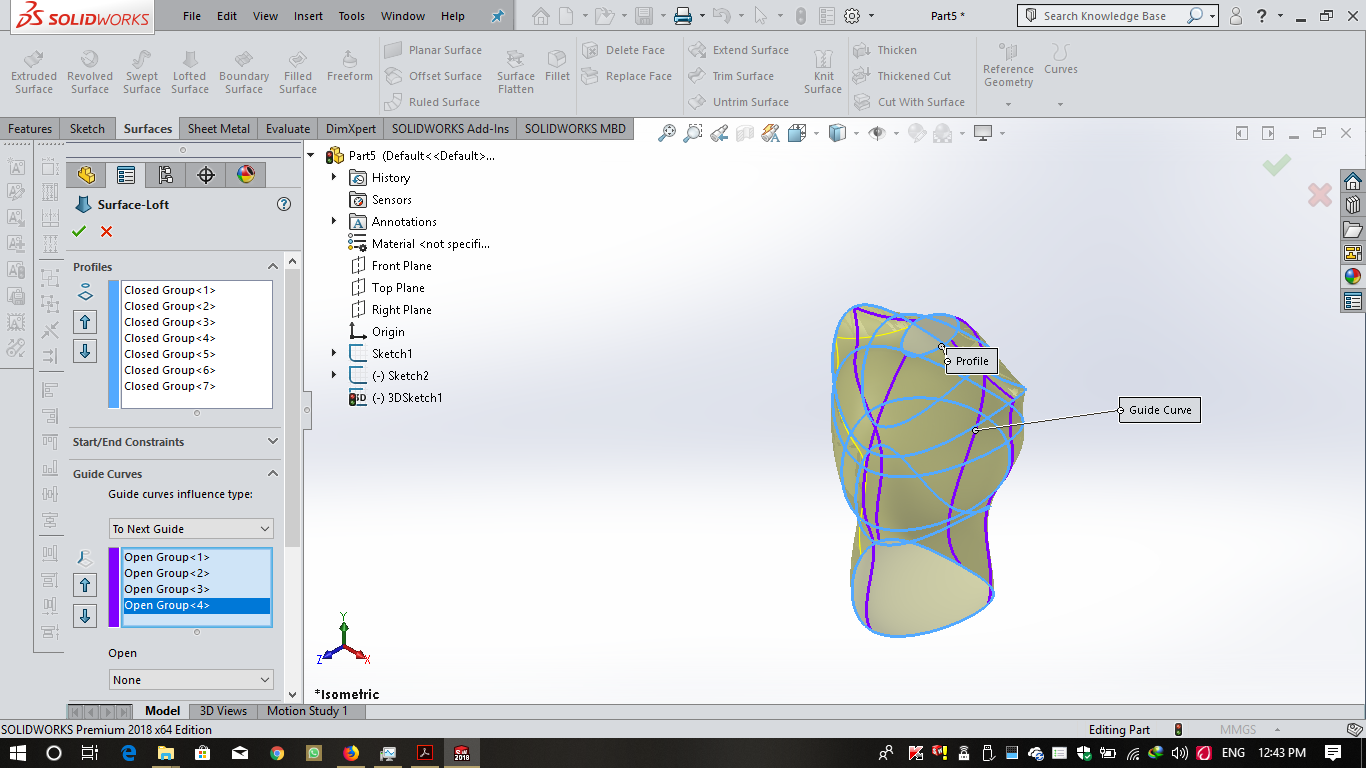Click Planar Surface command
Image resolution: width=1366 pixels, height=768 pixels.
click(433, 50)
